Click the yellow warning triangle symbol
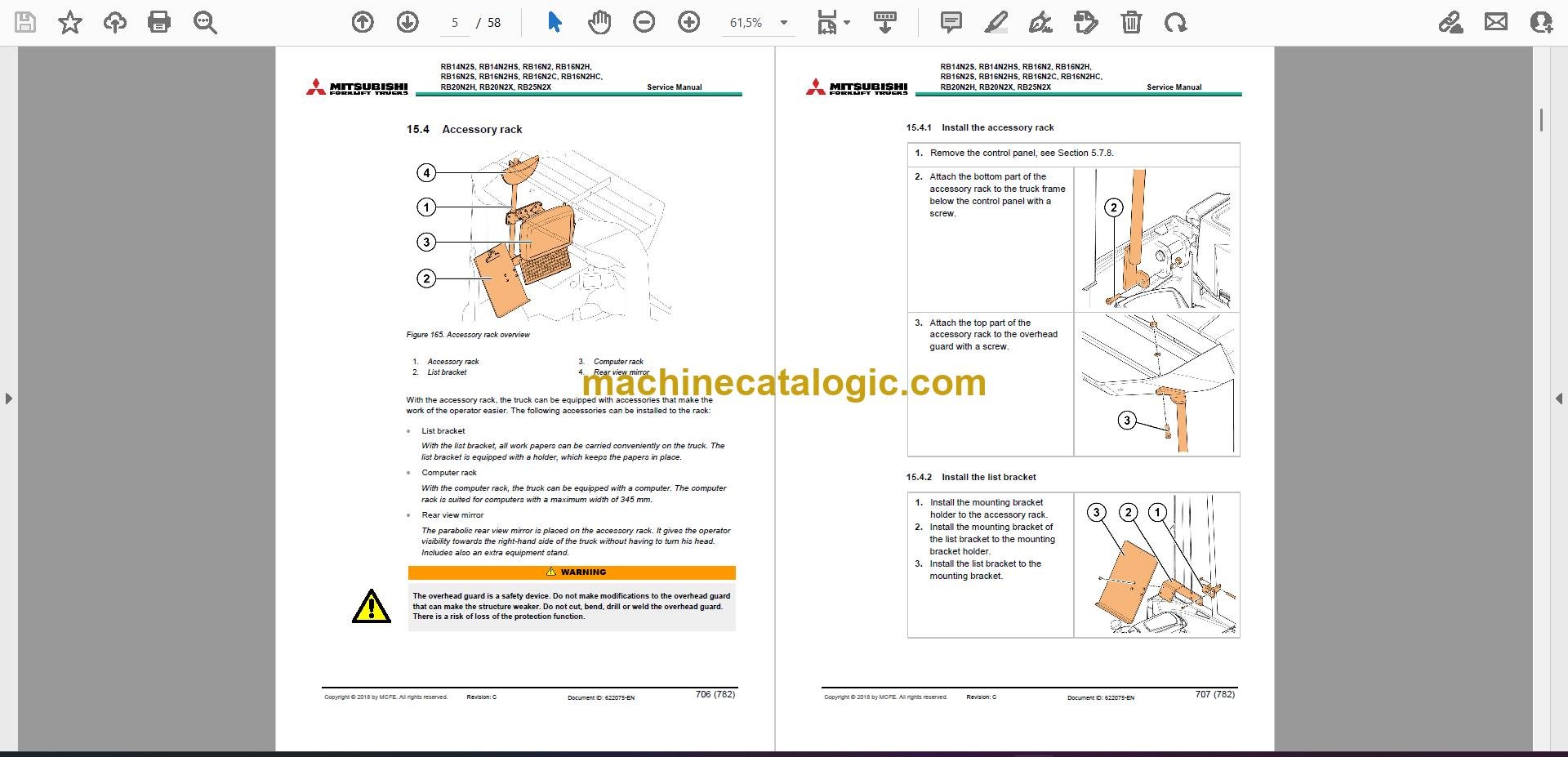1568x757 pixels. point(371,606)
